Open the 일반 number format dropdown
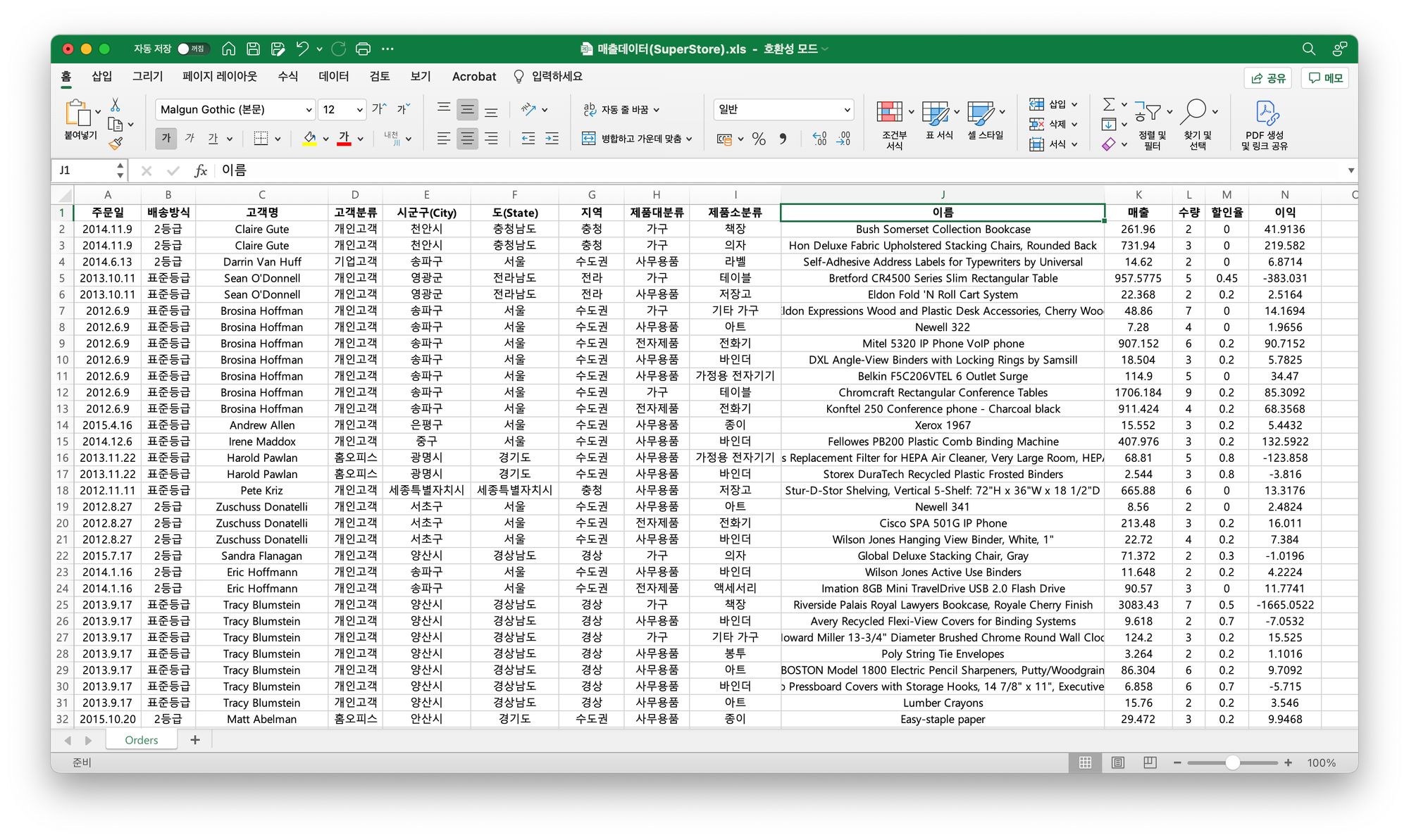This screenshot has height=840, width=1409. pyautogui.click(x=847, y=110)
